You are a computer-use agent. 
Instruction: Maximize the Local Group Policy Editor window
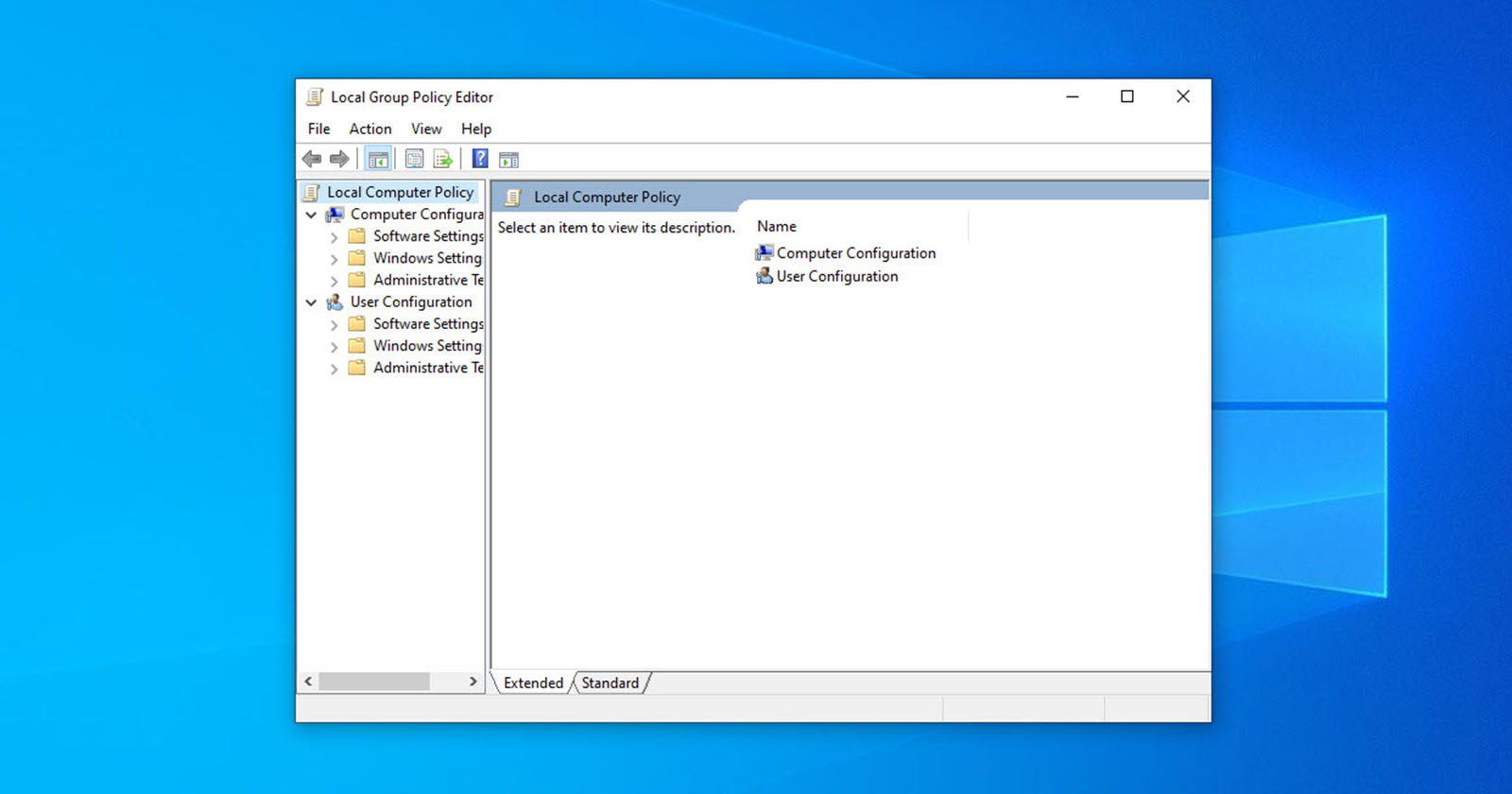pos(1127,96)
